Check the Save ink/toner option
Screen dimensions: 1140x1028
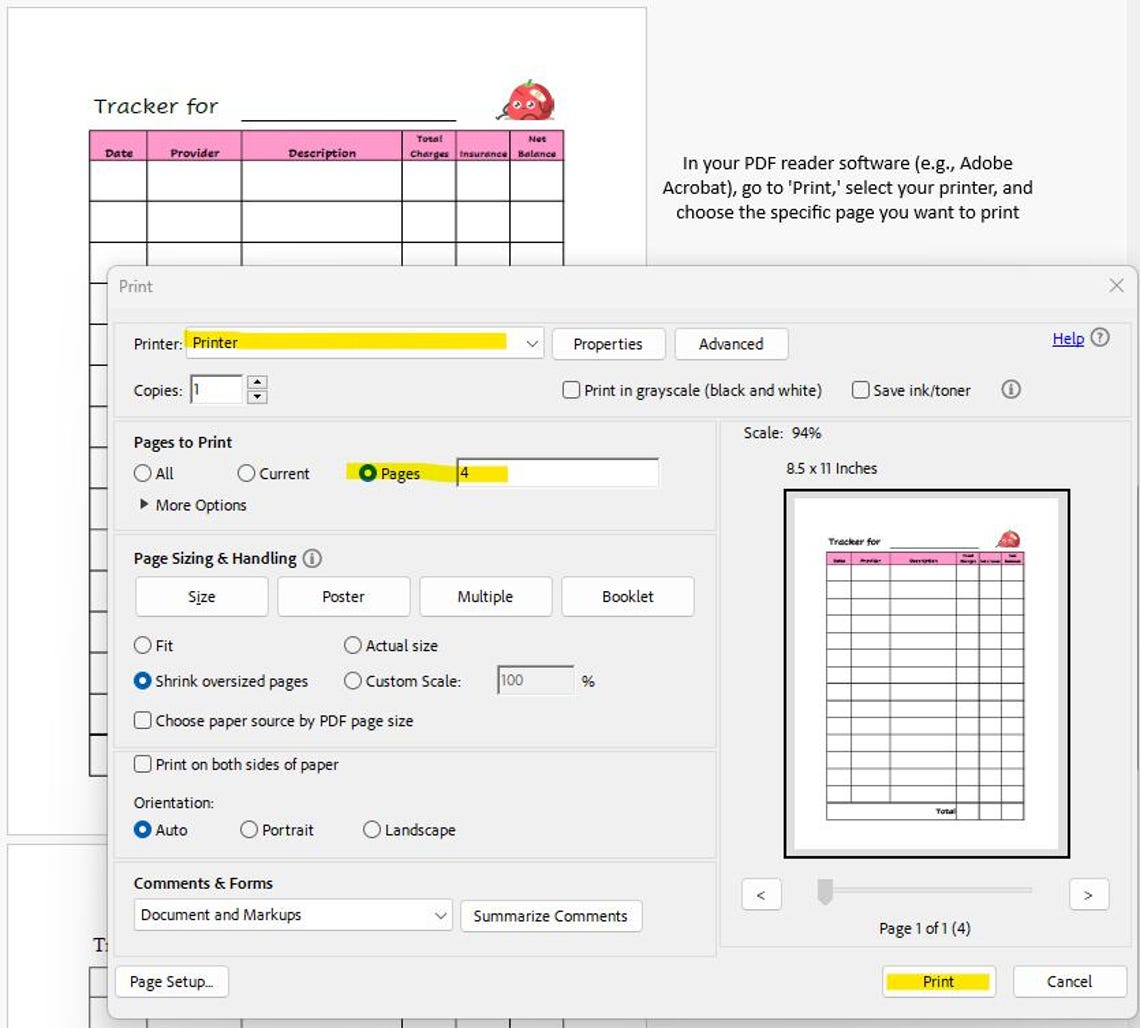point(861,390)
